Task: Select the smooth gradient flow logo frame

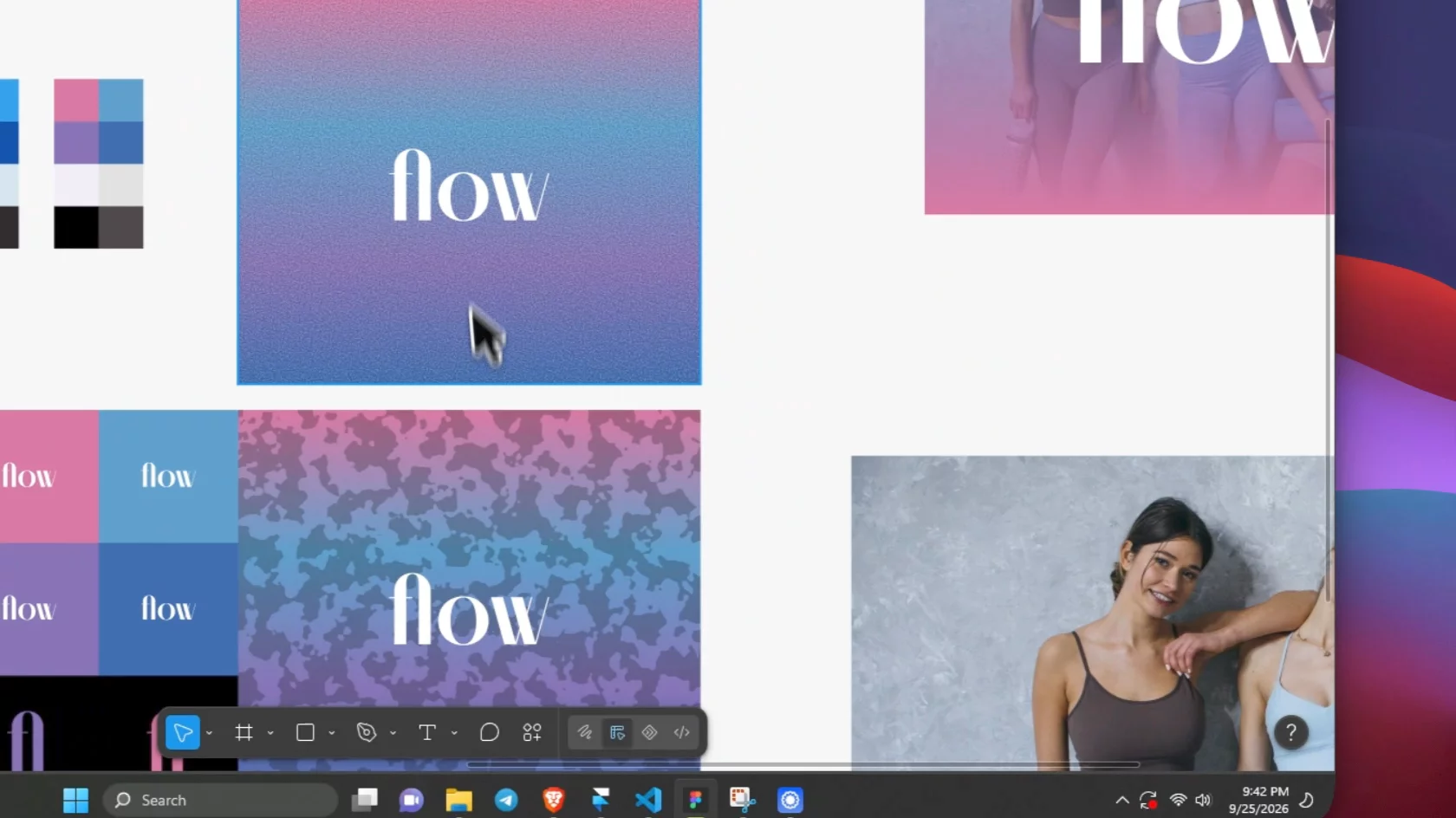Action: point(469,192)
